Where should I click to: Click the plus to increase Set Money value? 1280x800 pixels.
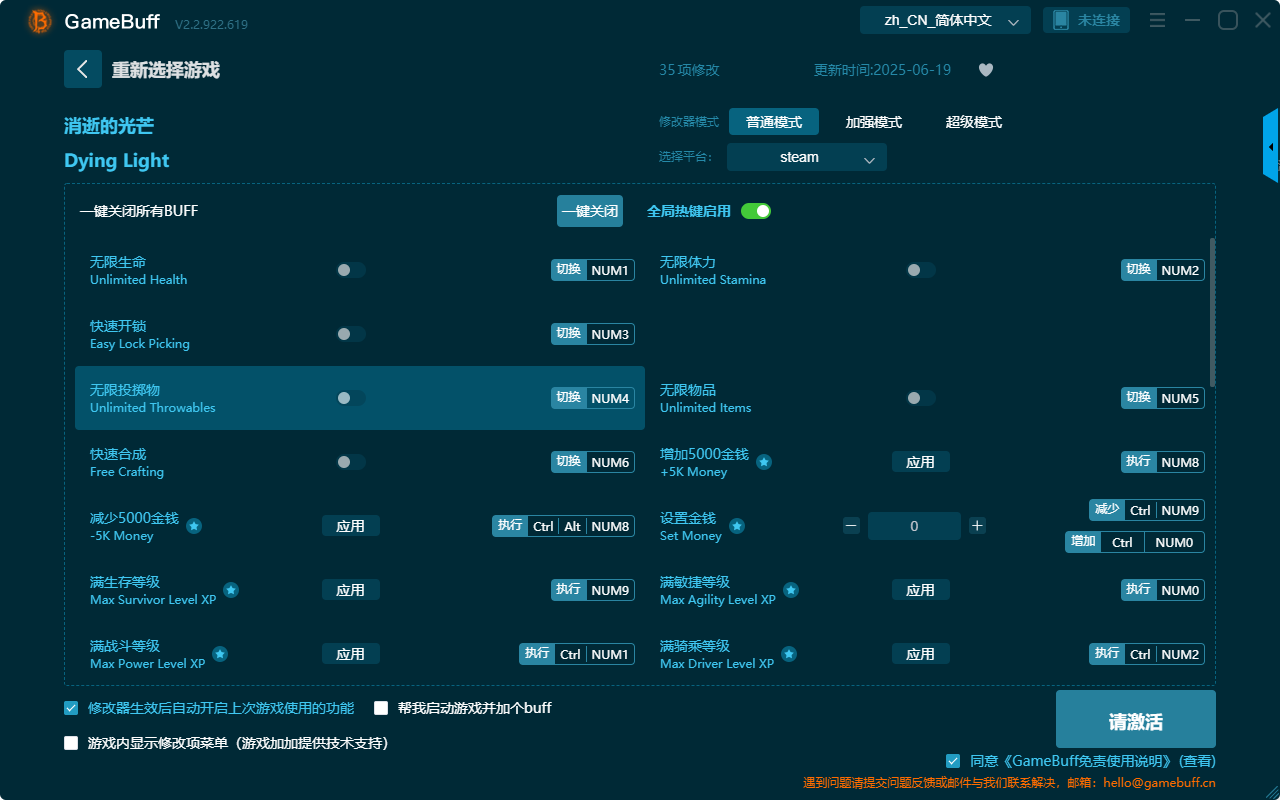pos(977,525)
